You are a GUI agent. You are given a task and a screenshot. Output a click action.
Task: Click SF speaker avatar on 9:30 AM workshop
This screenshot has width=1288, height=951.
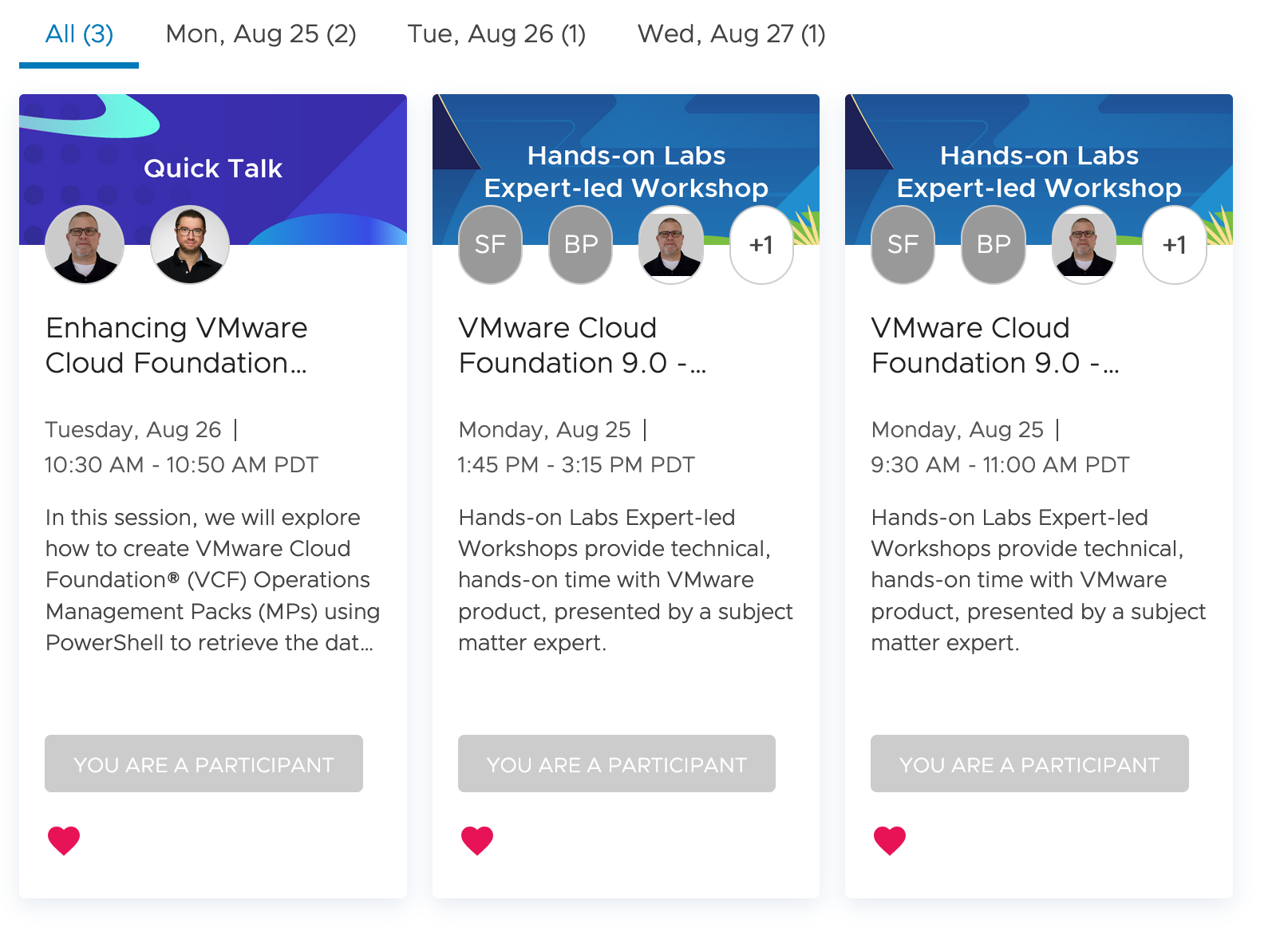coord(903,245)
